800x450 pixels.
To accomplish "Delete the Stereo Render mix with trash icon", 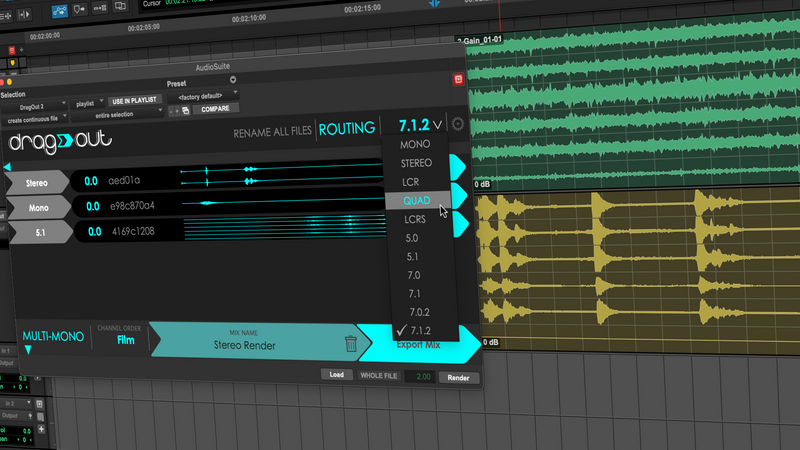I will tap(351, 344).
